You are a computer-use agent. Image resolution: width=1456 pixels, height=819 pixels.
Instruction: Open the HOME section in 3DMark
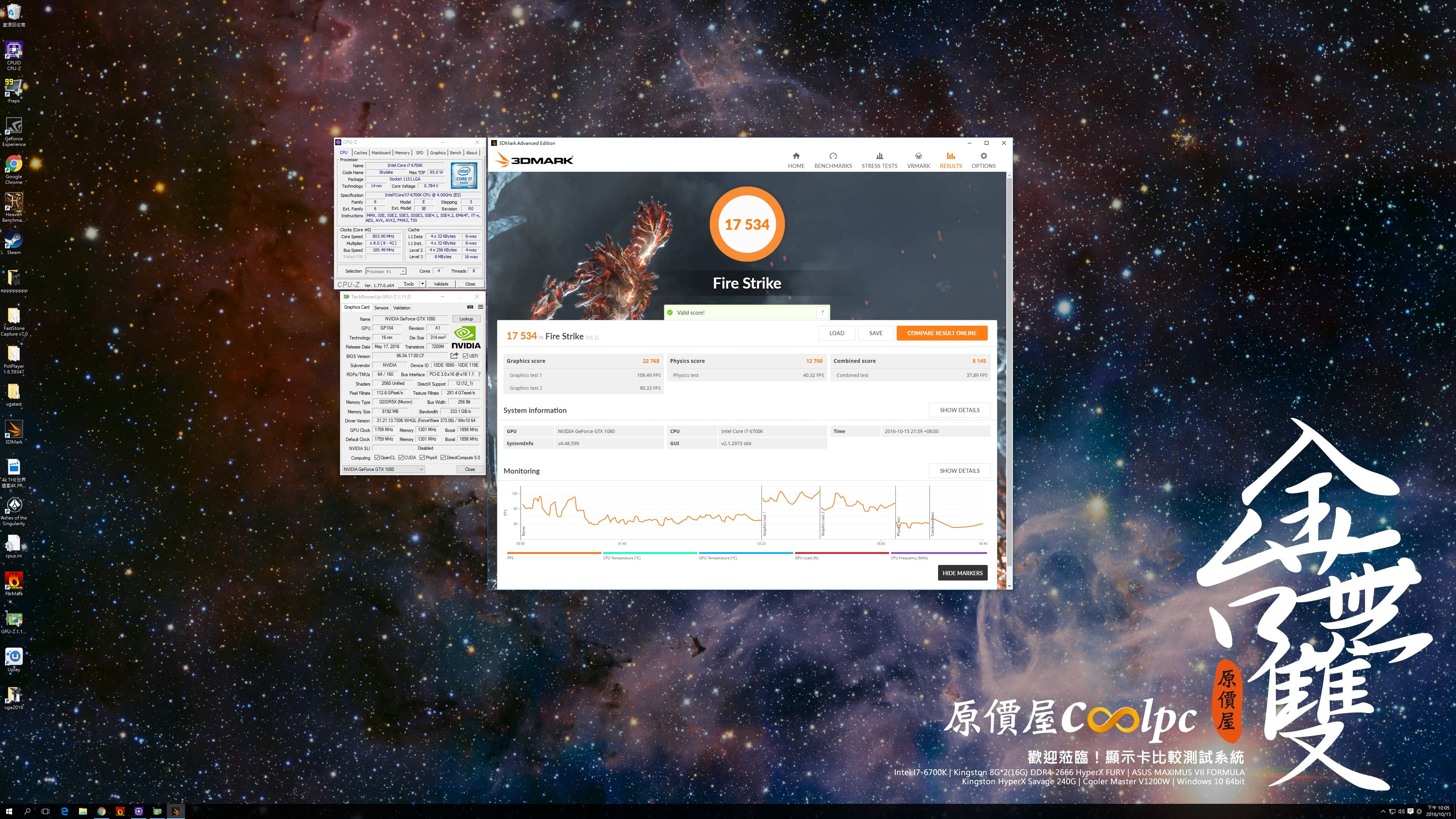pyautogui.click(x=796, y=160)
